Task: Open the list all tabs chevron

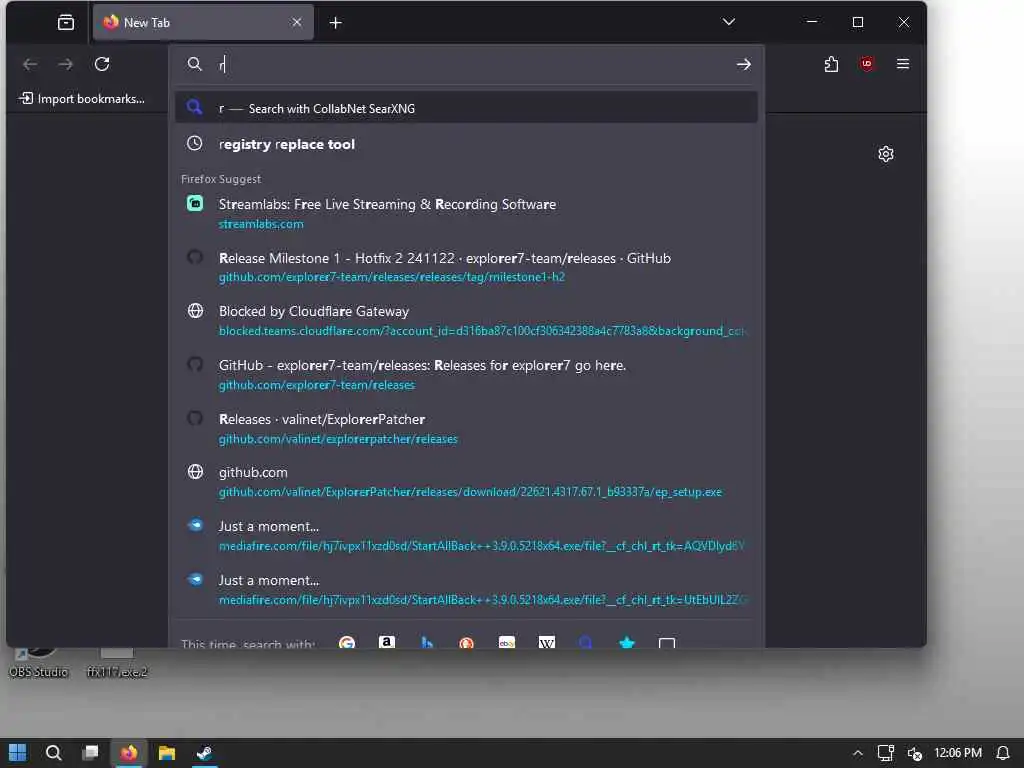Action: point(729,22)
